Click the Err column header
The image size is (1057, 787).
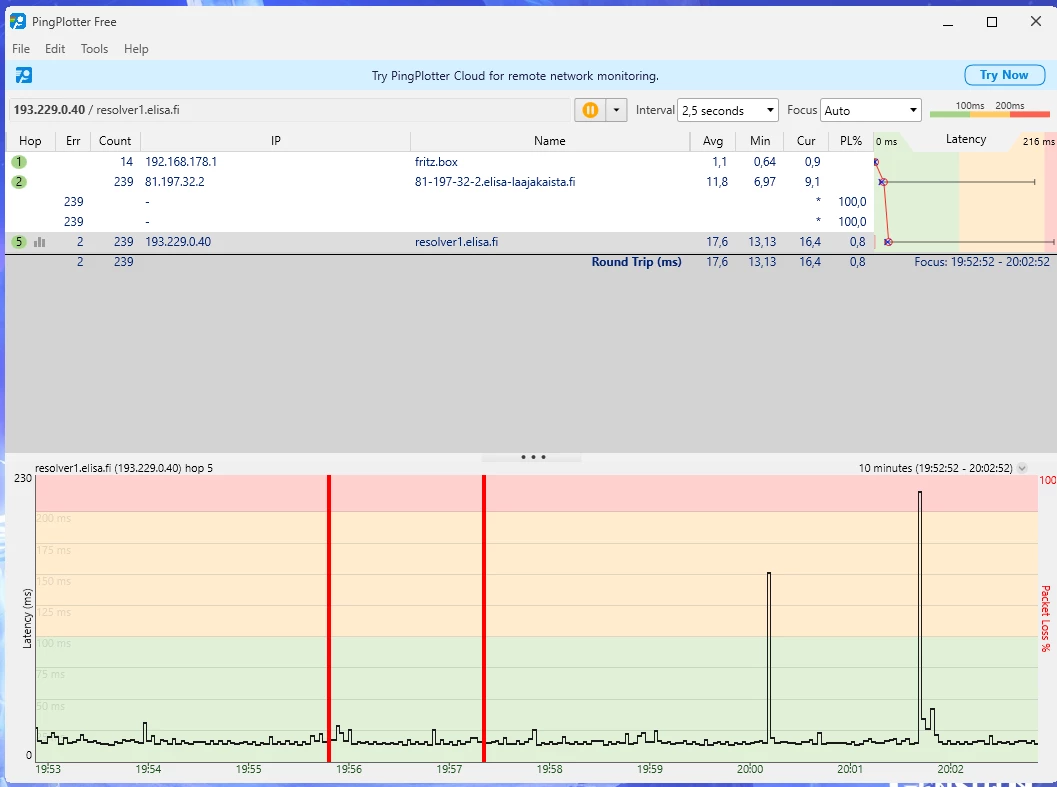[73, 141]
